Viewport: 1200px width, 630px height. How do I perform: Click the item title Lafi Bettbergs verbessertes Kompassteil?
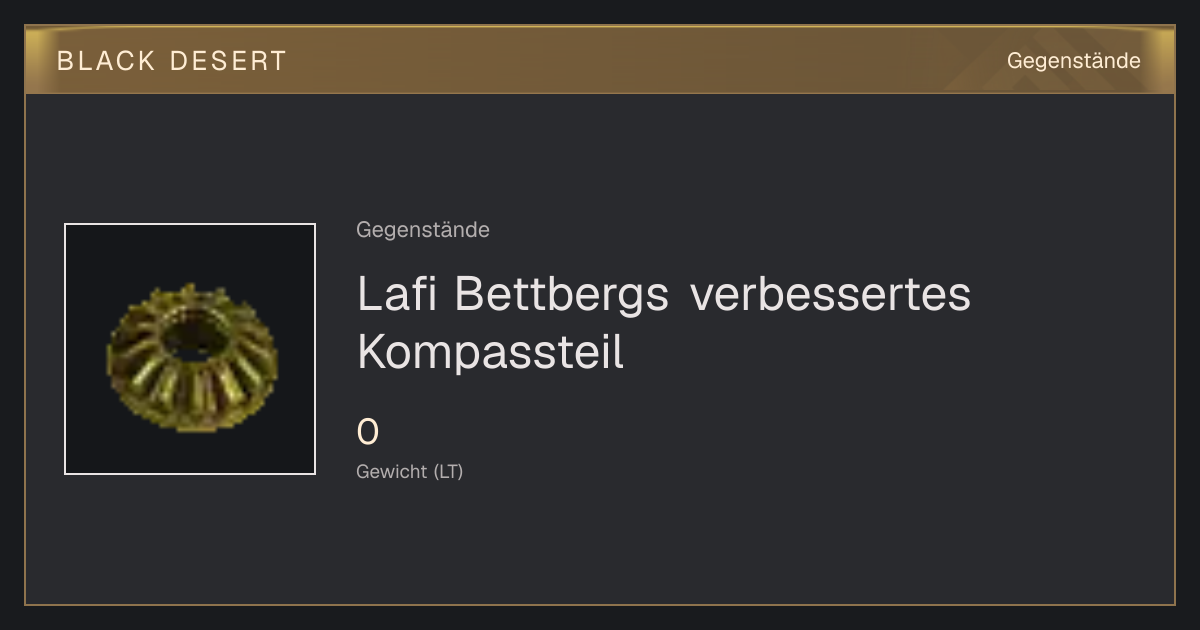[x=664, y=323]
